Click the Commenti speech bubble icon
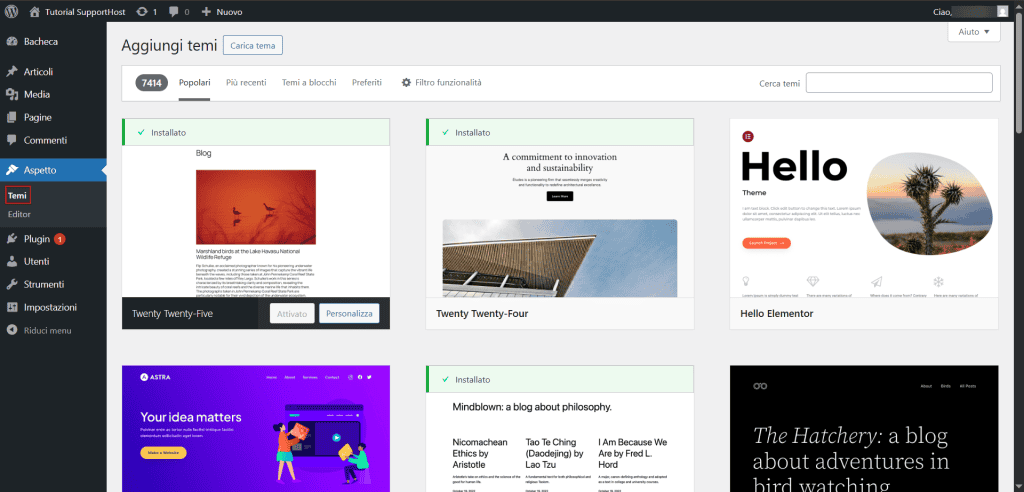Image resolution: width=1024 pixels, height=492 pixels. (12, 140)
